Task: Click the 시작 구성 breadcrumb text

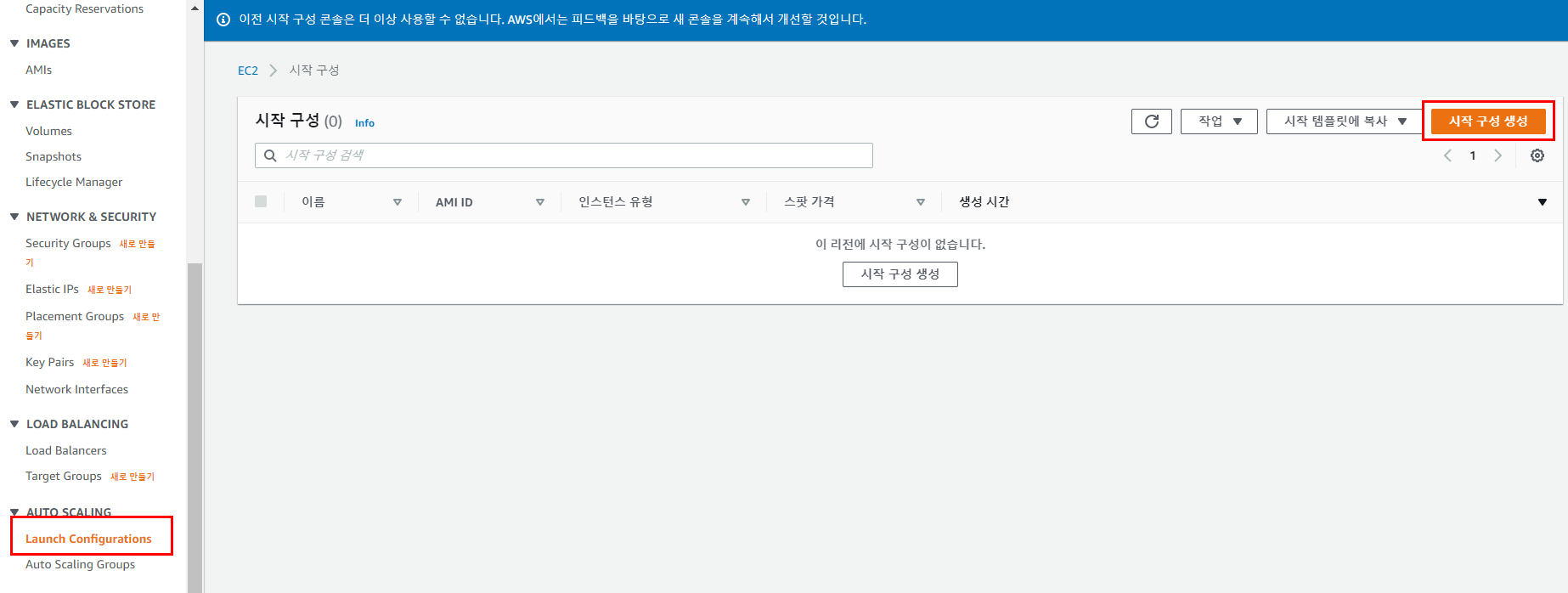Action: point(314,70)
